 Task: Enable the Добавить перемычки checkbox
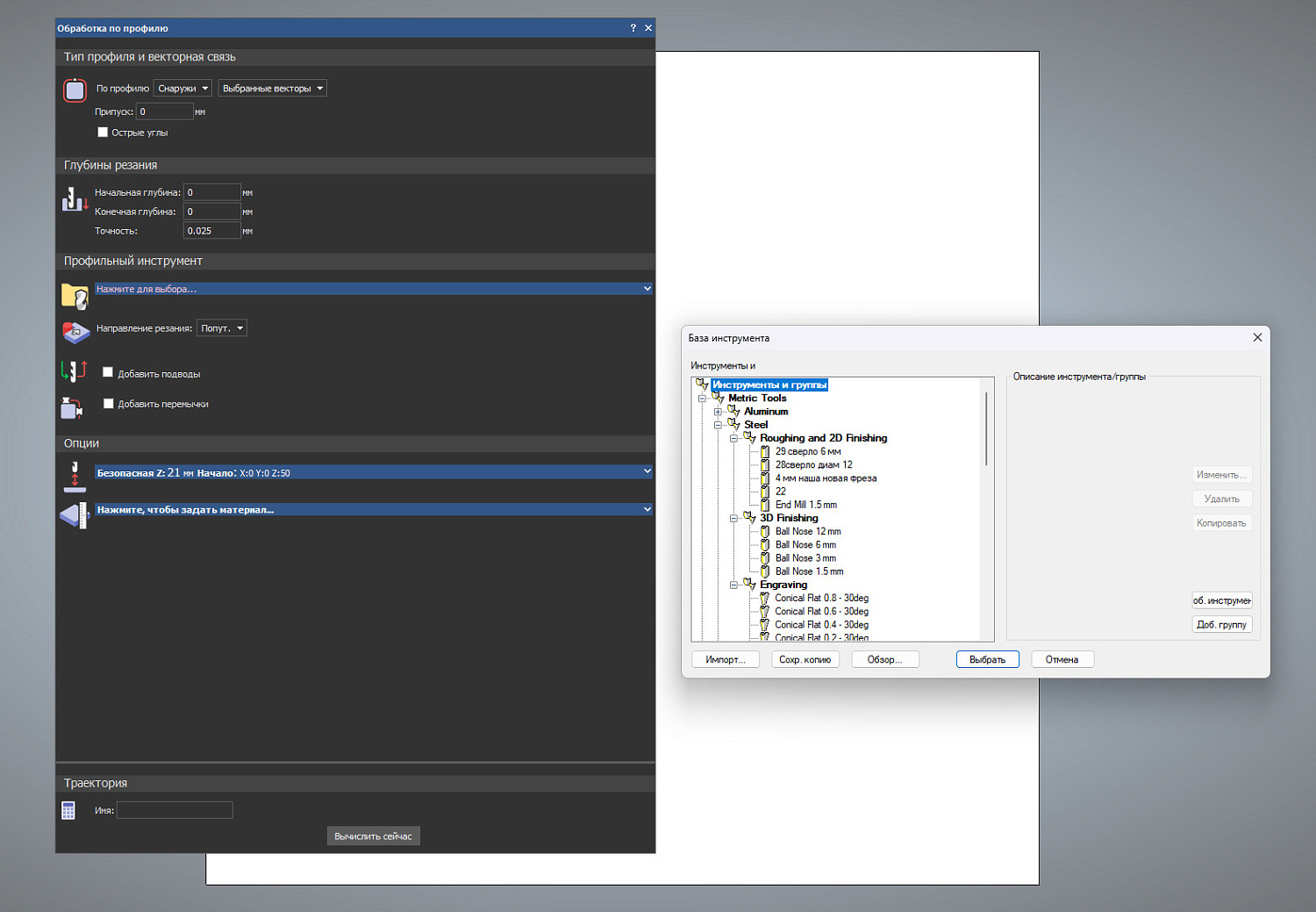tap(109, 404)
